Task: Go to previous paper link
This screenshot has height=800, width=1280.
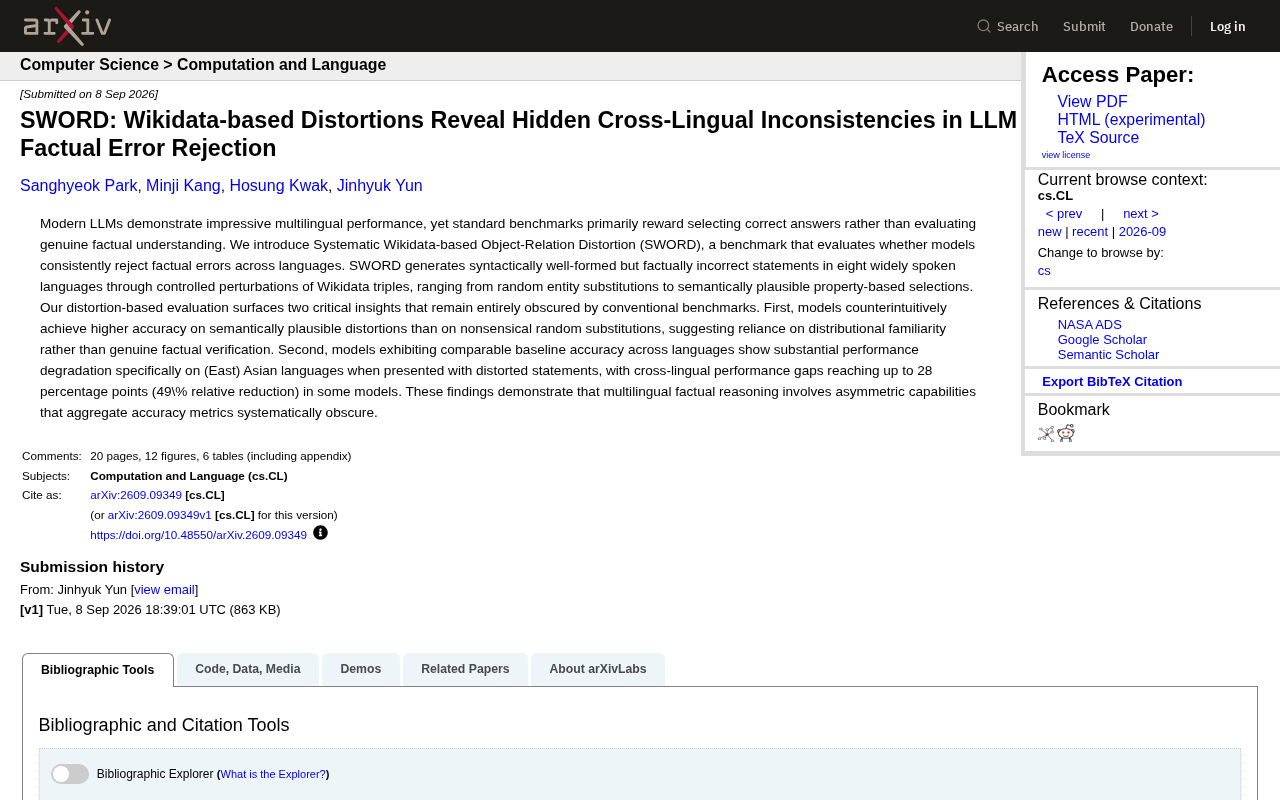Action: point(1064,214)
